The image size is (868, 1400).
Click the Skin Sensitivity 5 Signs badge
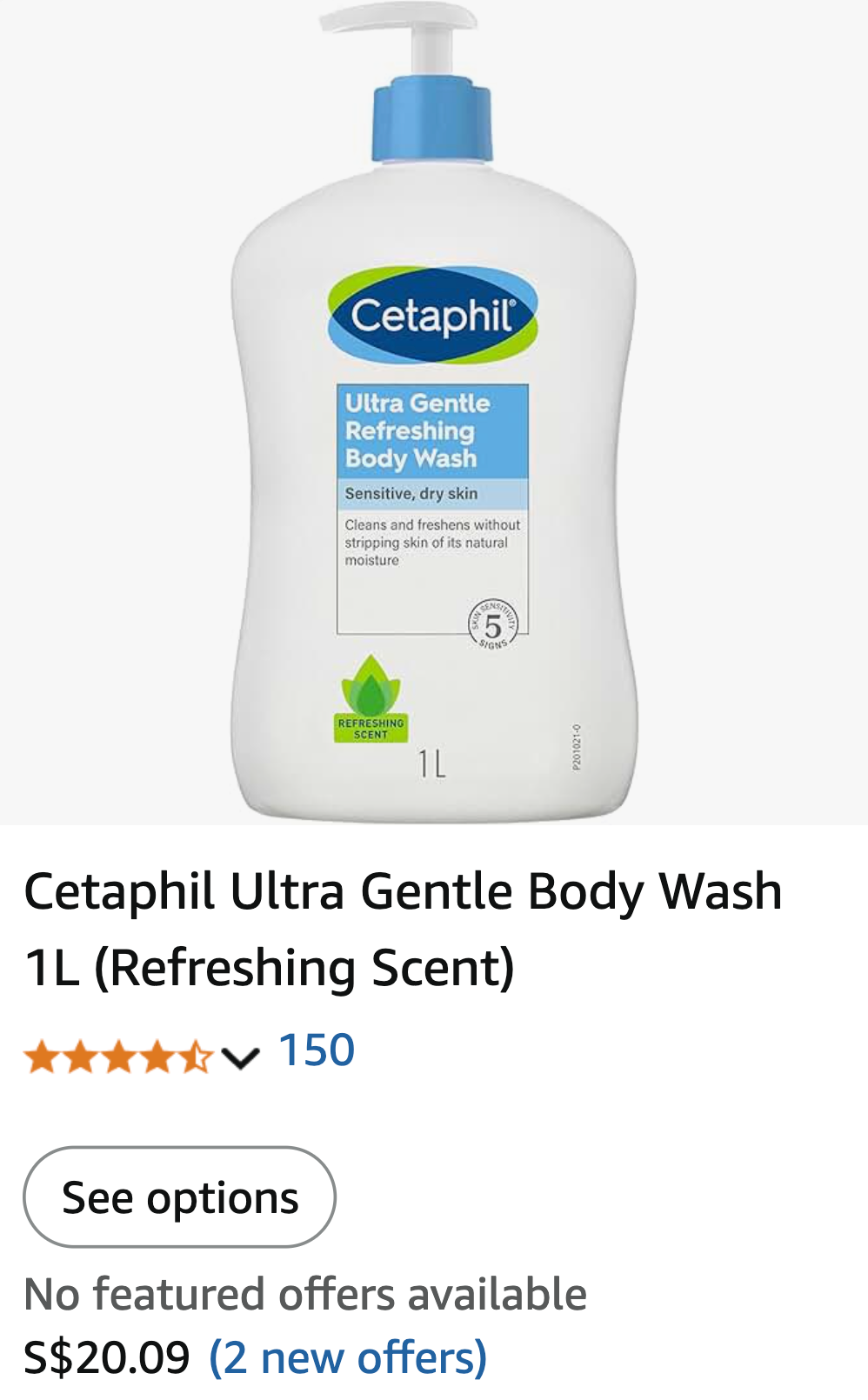(x=493, y=624)
